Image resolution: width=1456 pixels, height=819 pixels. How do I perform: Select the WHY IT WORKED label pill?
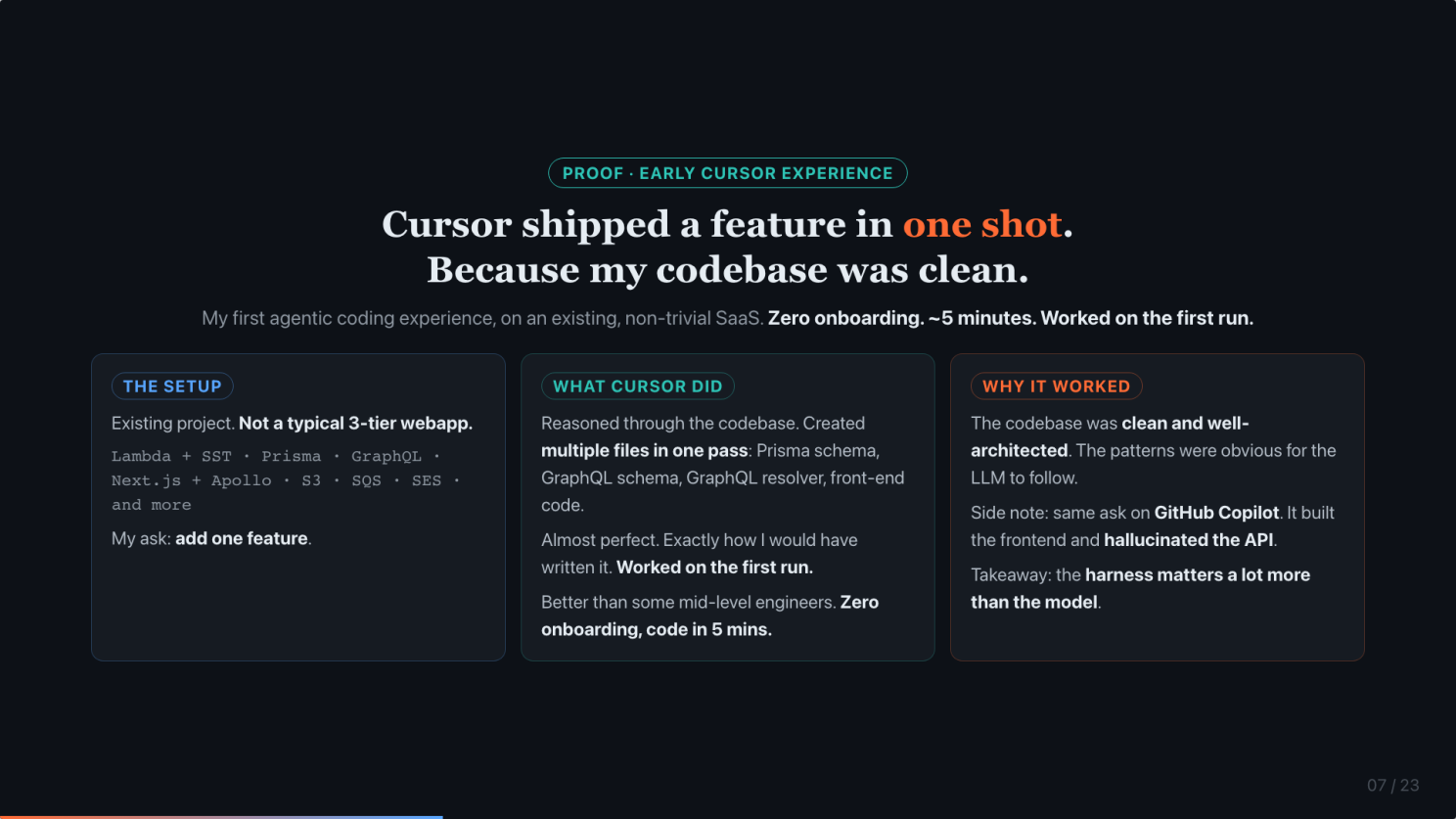tap(1056, 387)
